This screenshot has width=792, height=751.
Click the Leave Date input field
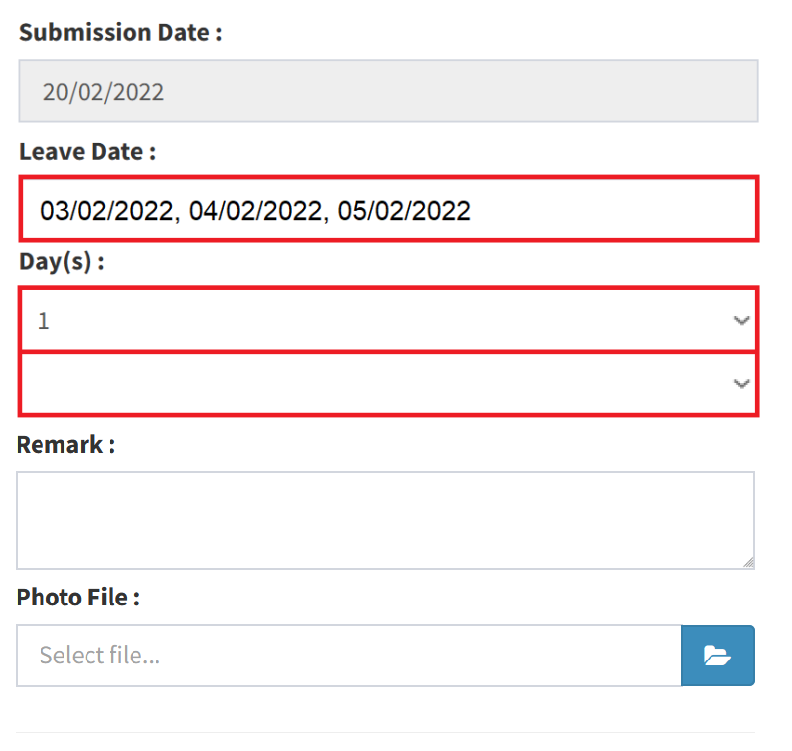click(x=388, y=209)
